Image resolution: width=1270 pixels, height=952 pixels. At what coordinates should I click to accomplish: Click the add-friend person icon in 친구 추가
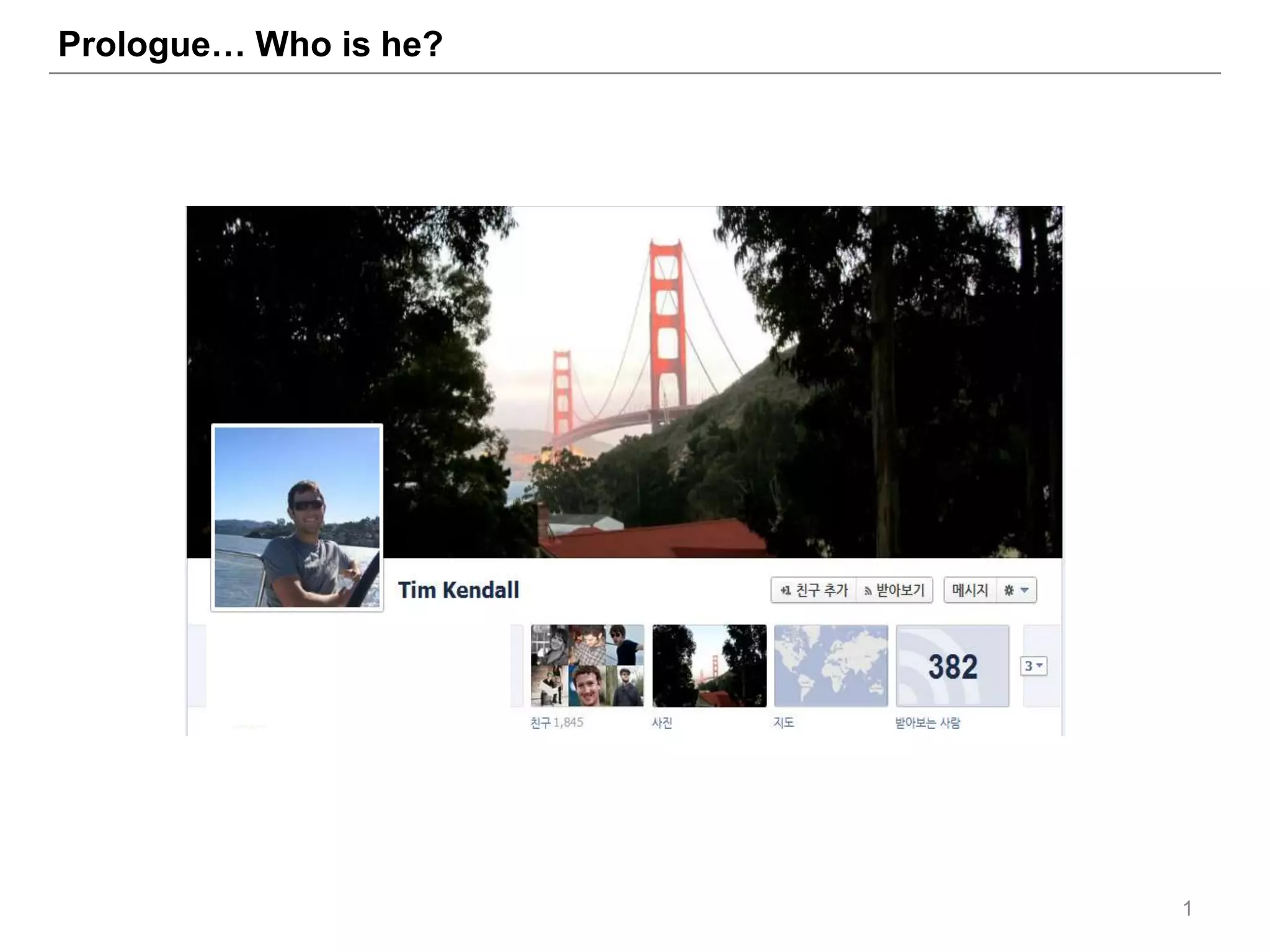785,590
